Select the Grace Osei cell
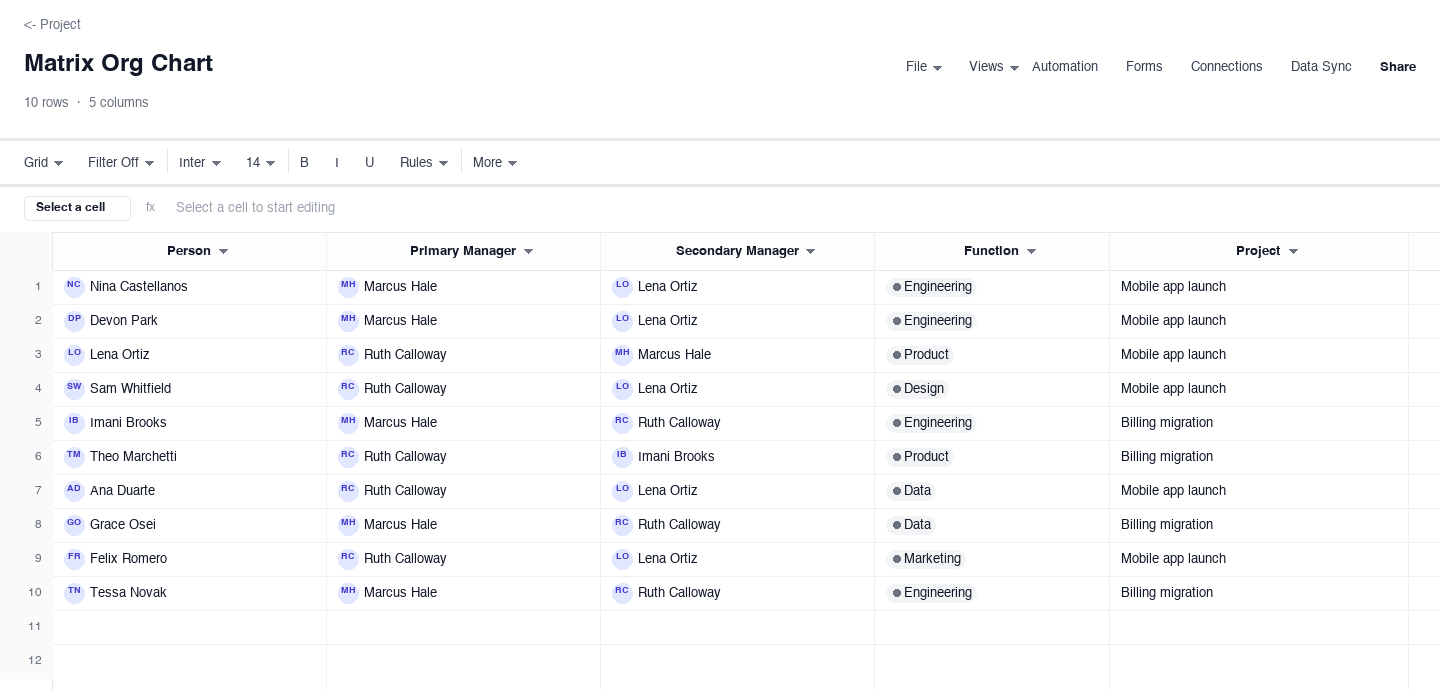Image resolution: width=1440 pixels, height=690 pixels. pyautogui.click(x=190, y=525)
